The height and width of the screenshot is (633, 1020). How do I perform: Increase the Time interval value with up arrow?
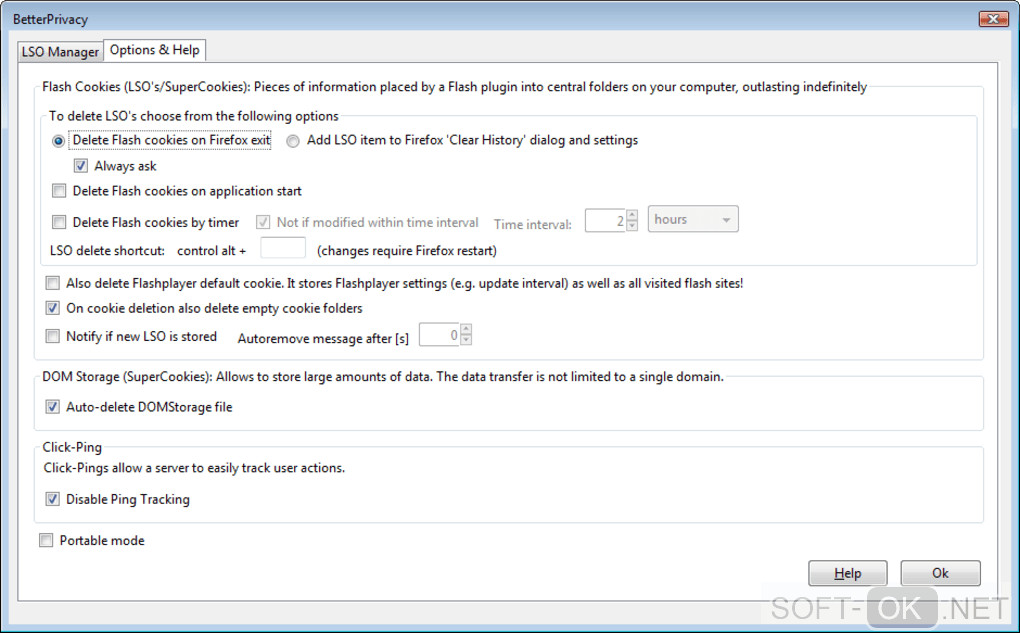tap(632, 215)
